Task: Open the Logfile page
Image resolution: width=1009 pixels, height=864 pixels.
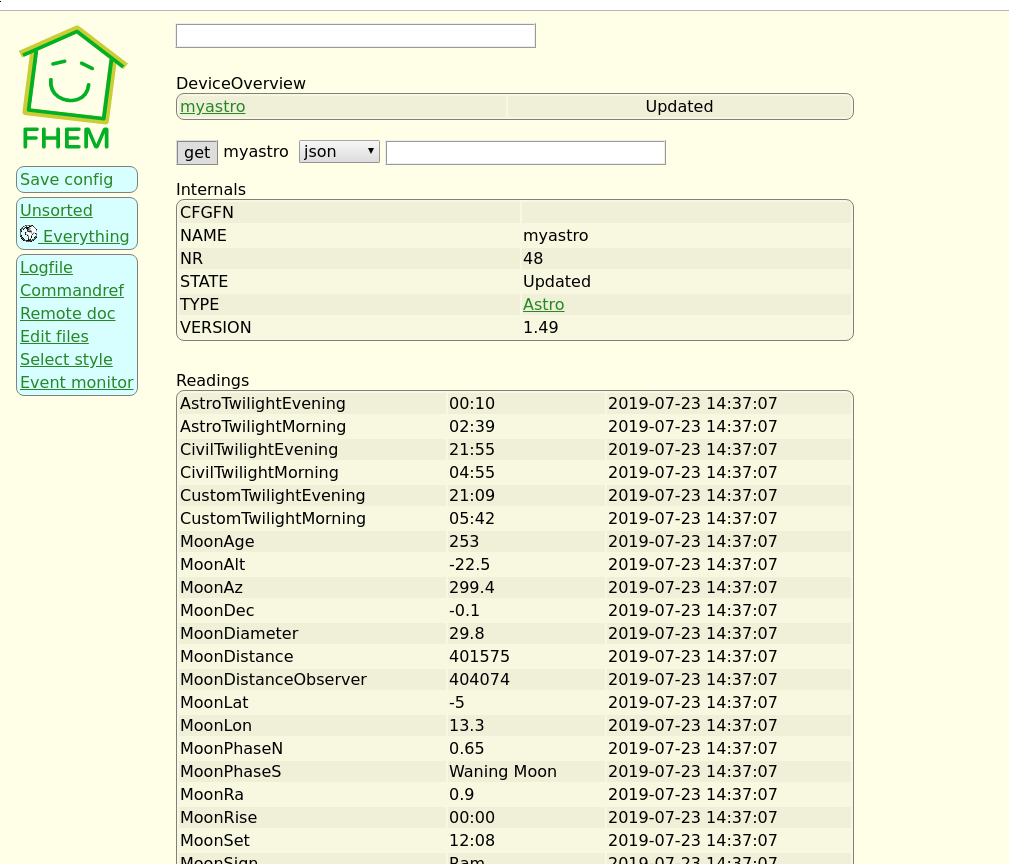Action: (46, 268)
